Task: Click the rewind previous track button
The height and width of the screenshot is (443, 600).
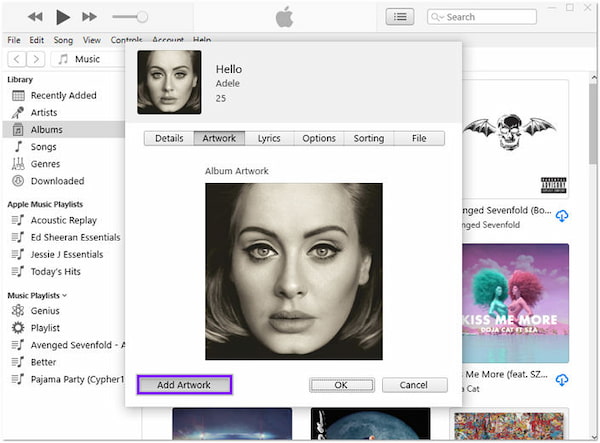Action: 35,17
